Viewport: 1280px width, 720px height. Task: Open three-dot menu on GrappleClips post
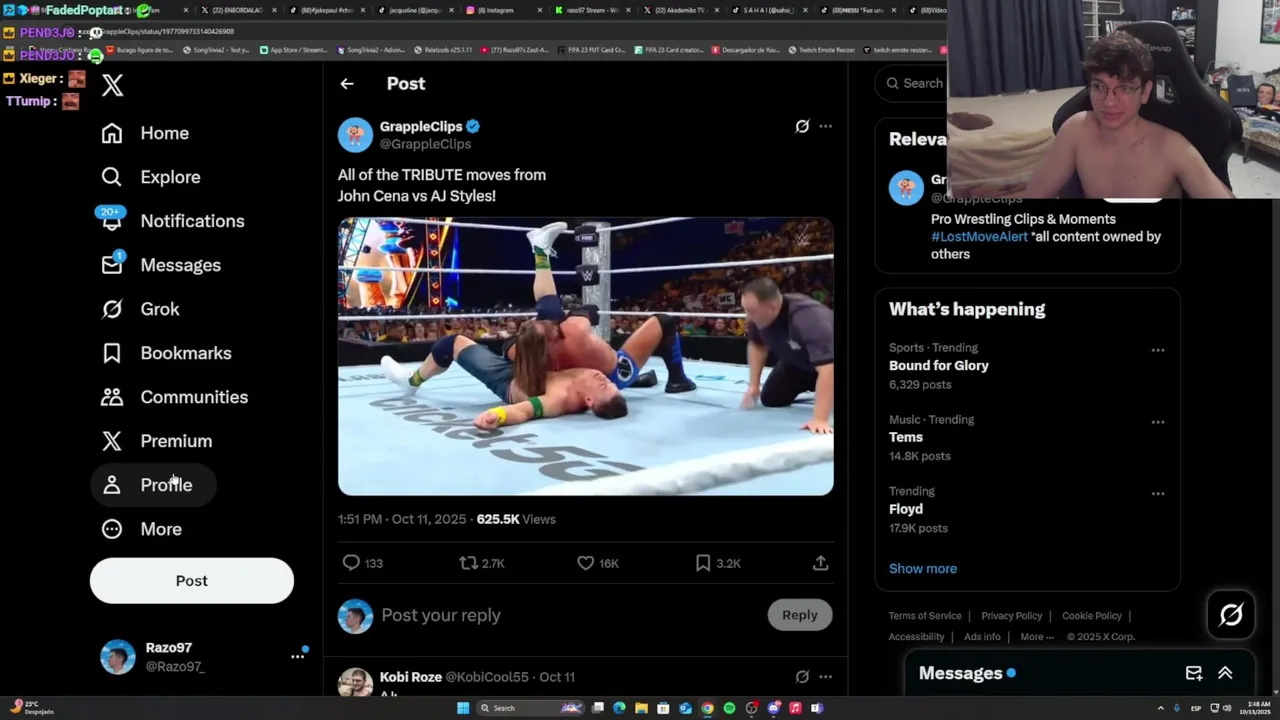(825, 126)
